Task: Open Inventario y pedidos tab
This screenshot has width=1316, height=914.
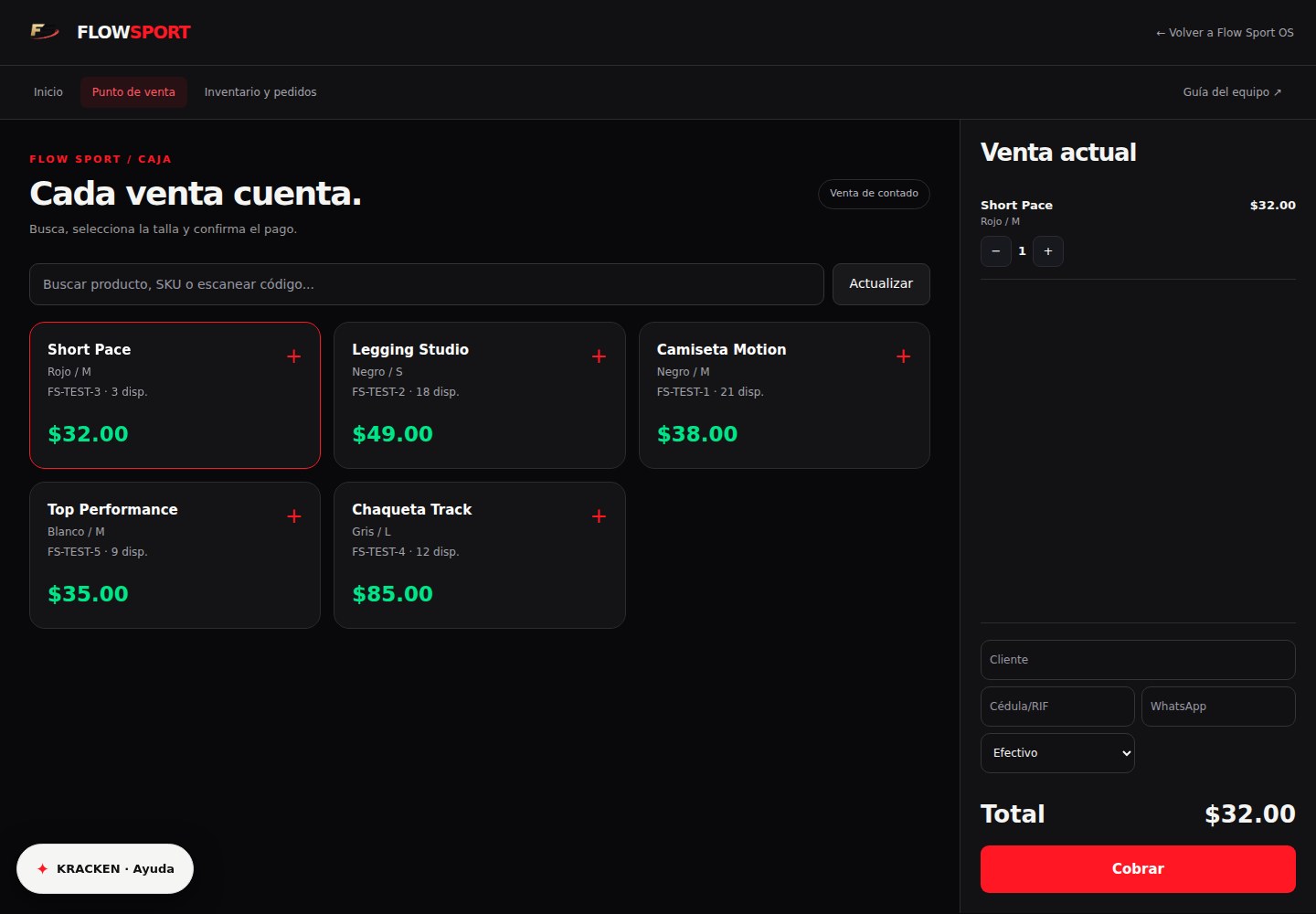Action: coord(260,92)
